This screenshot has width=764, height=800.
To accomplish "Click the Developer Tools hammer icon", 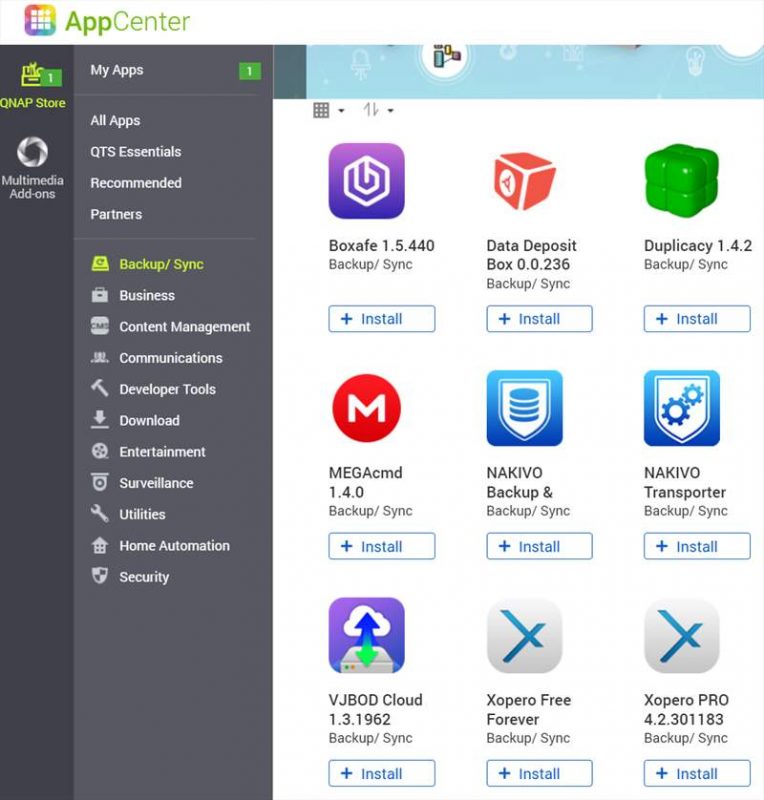I will click(100, 388).
